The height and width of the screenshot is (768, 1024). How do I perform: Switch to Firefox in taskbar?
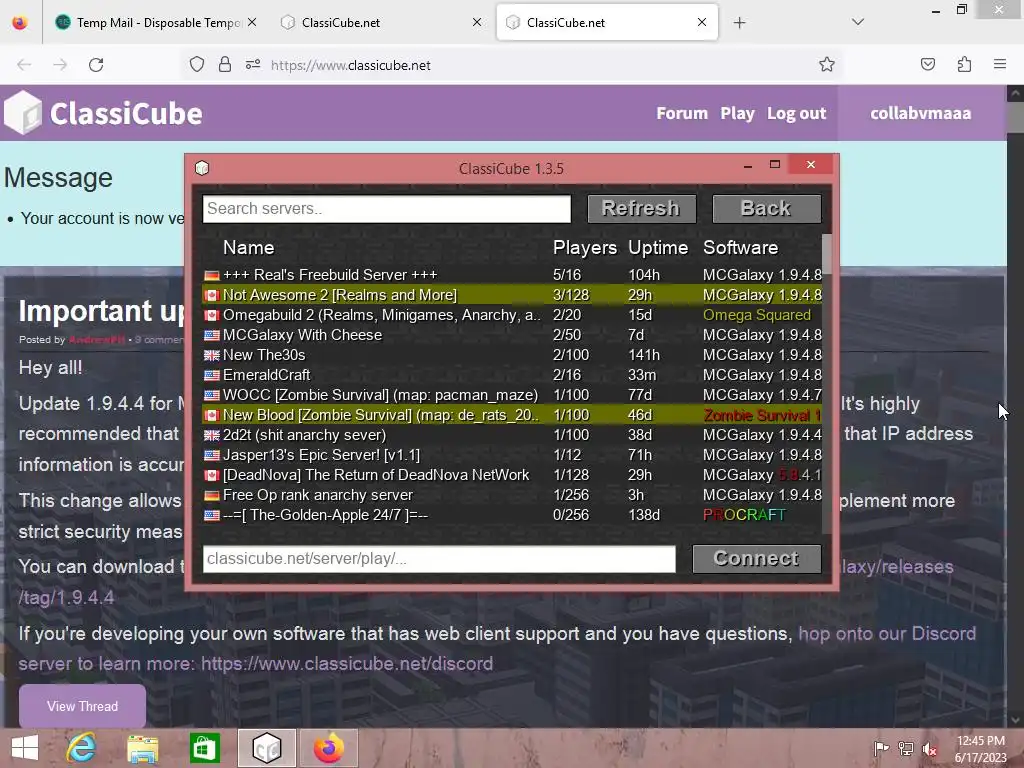coord(328,748)
